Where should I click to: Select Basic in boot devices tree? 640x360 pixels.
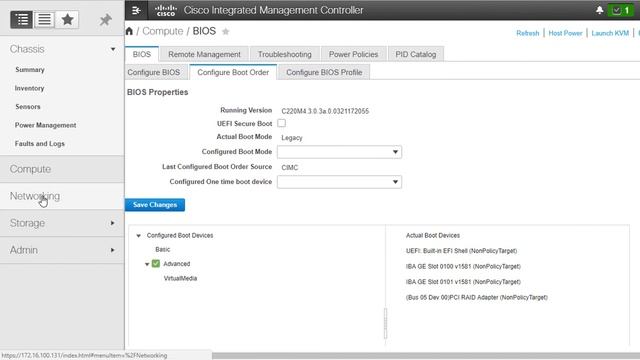(x=162, y=249)
